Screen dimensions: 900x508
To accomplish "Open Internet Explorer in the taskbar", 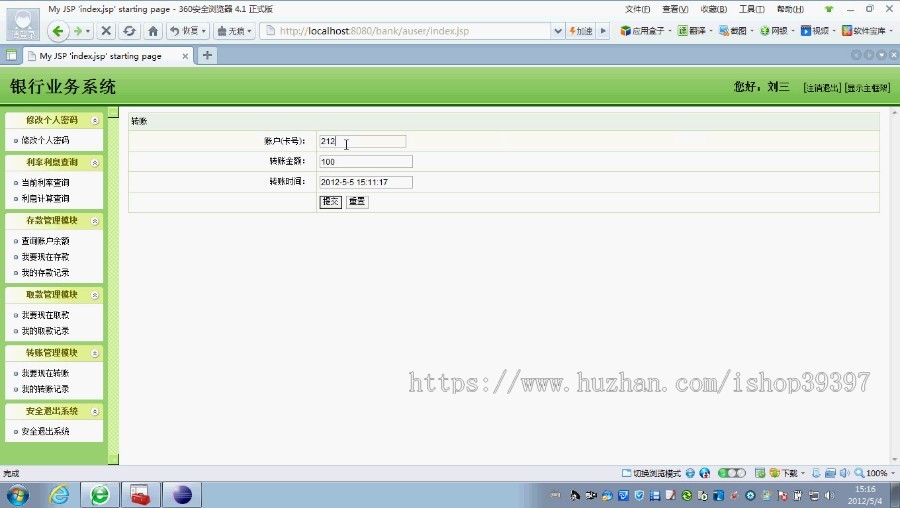I will (59, 495).
